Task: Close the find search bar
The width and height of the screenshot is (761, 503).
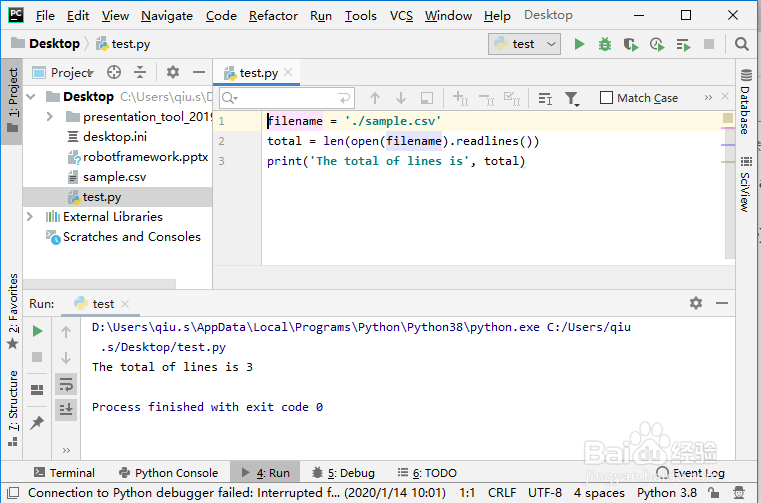Action: pyautogui.click(x=725, y=96)
